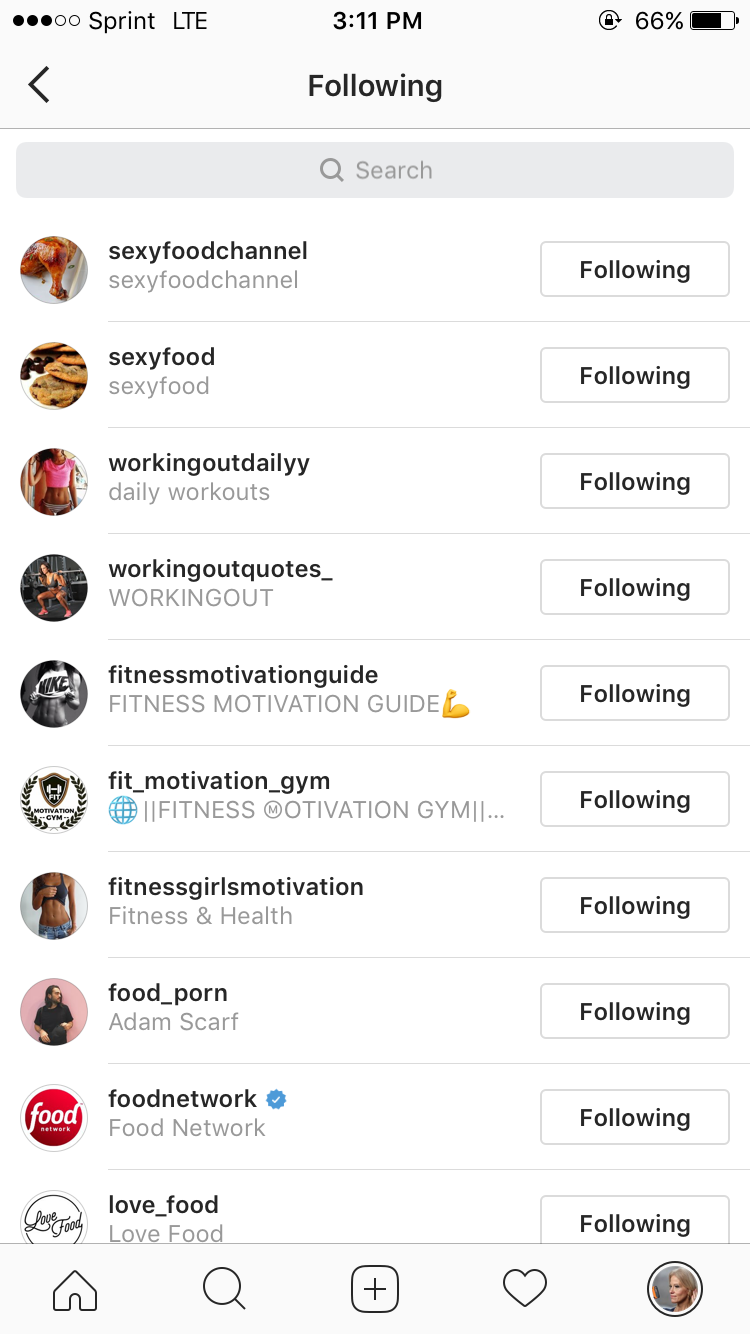Toggle Following for sexyfoodchannel
The image size is (750, 1334).
(635, 269)
